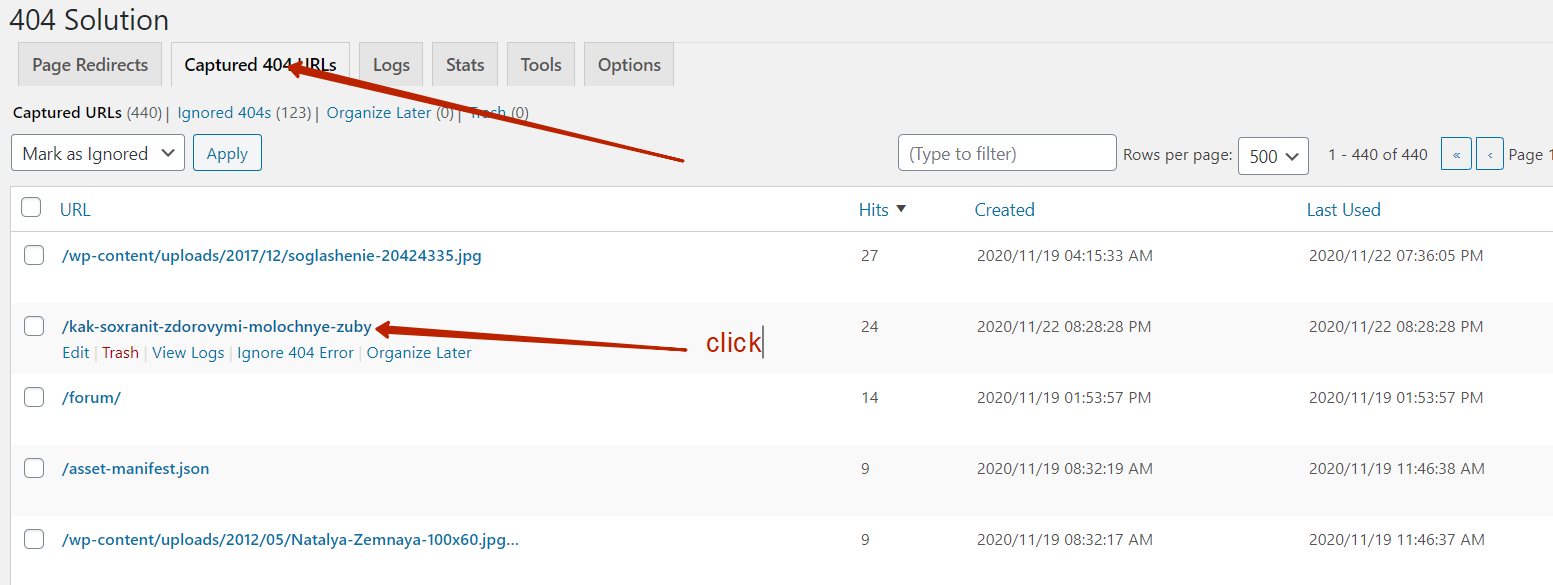Go to first page with double-arrow button
This screenshot has width=1553, height=585.
coord(1456,155)
